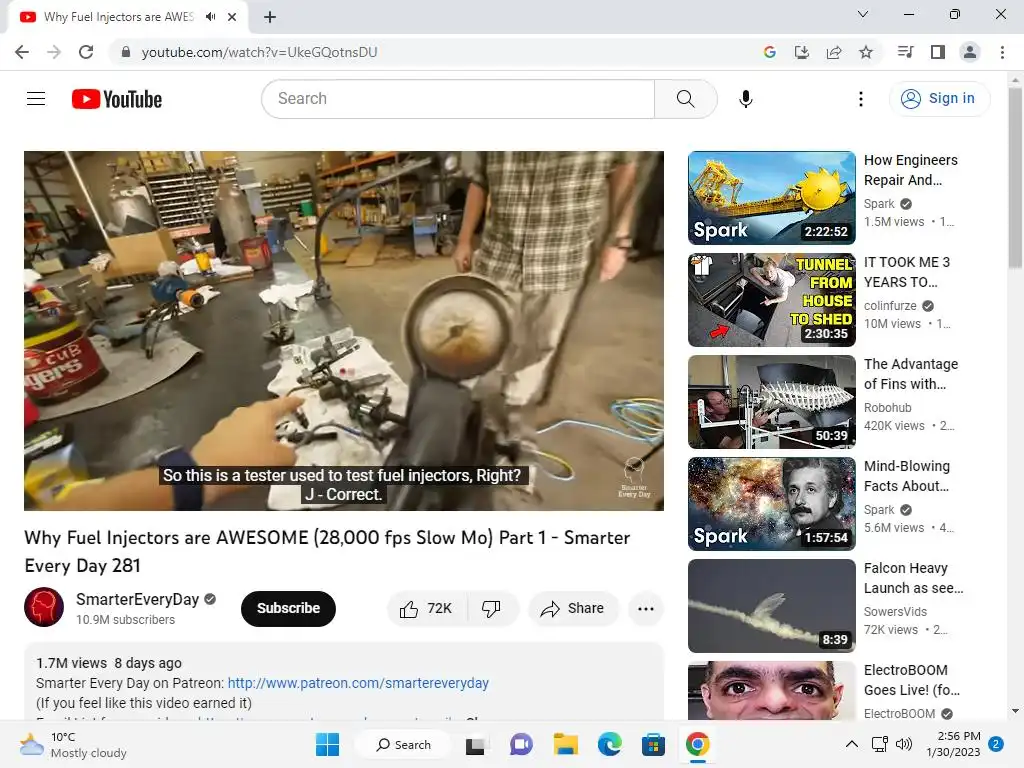
Task: Click Sign in button
Action: click(x=939, y=99)
